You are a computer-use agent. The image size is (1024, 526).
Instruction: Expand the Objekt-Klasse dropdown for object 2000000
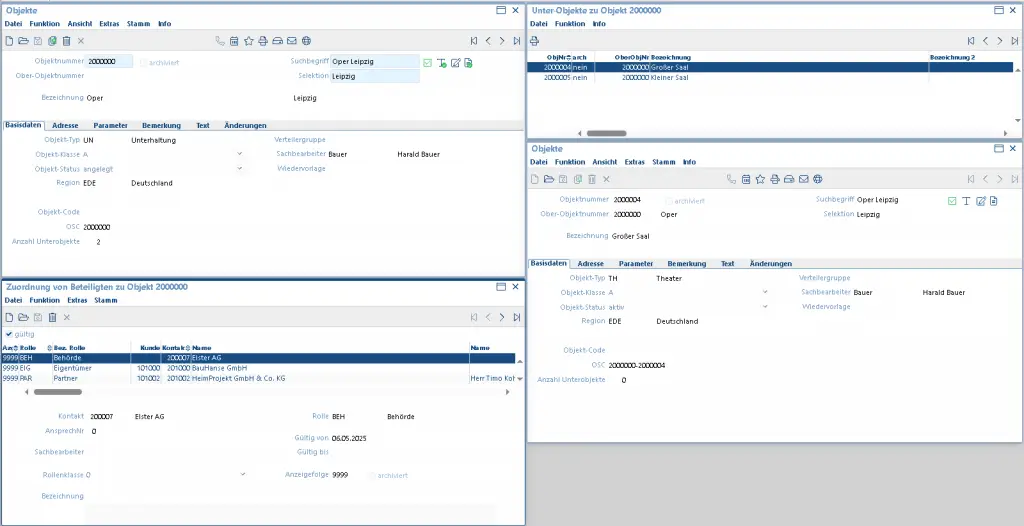(x=240, y=155)
